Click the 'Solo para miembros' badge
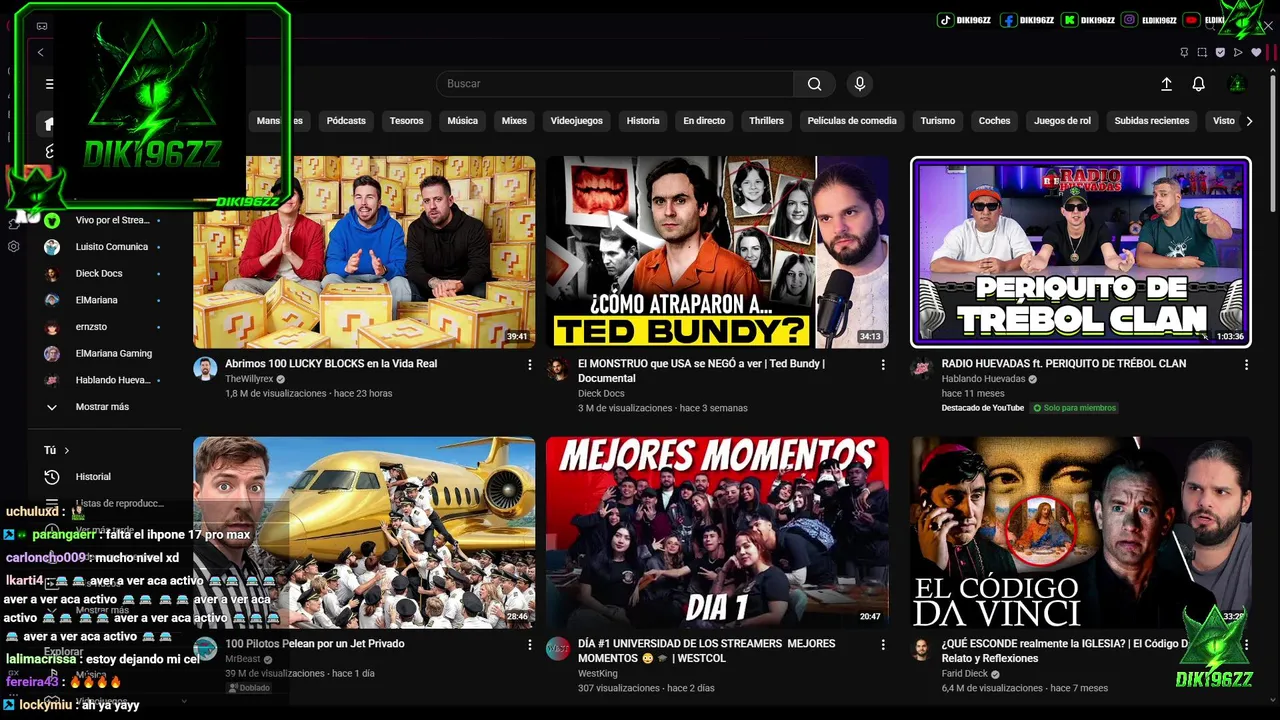 pos(1075,408)
